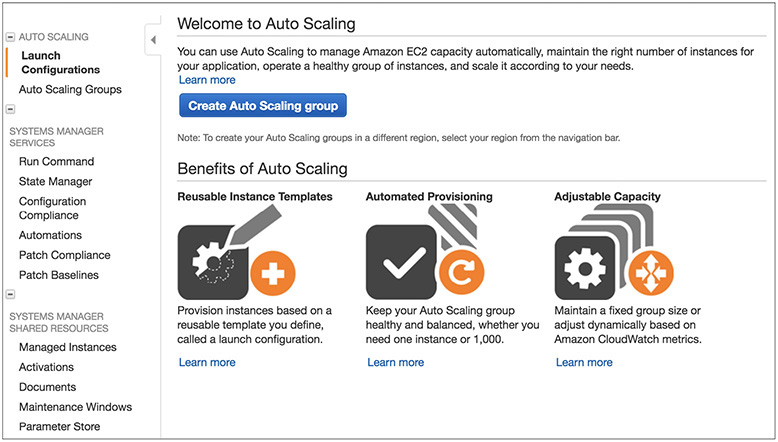
Task: Open Learn more link under the welcome text
Action: coord(207,80)
